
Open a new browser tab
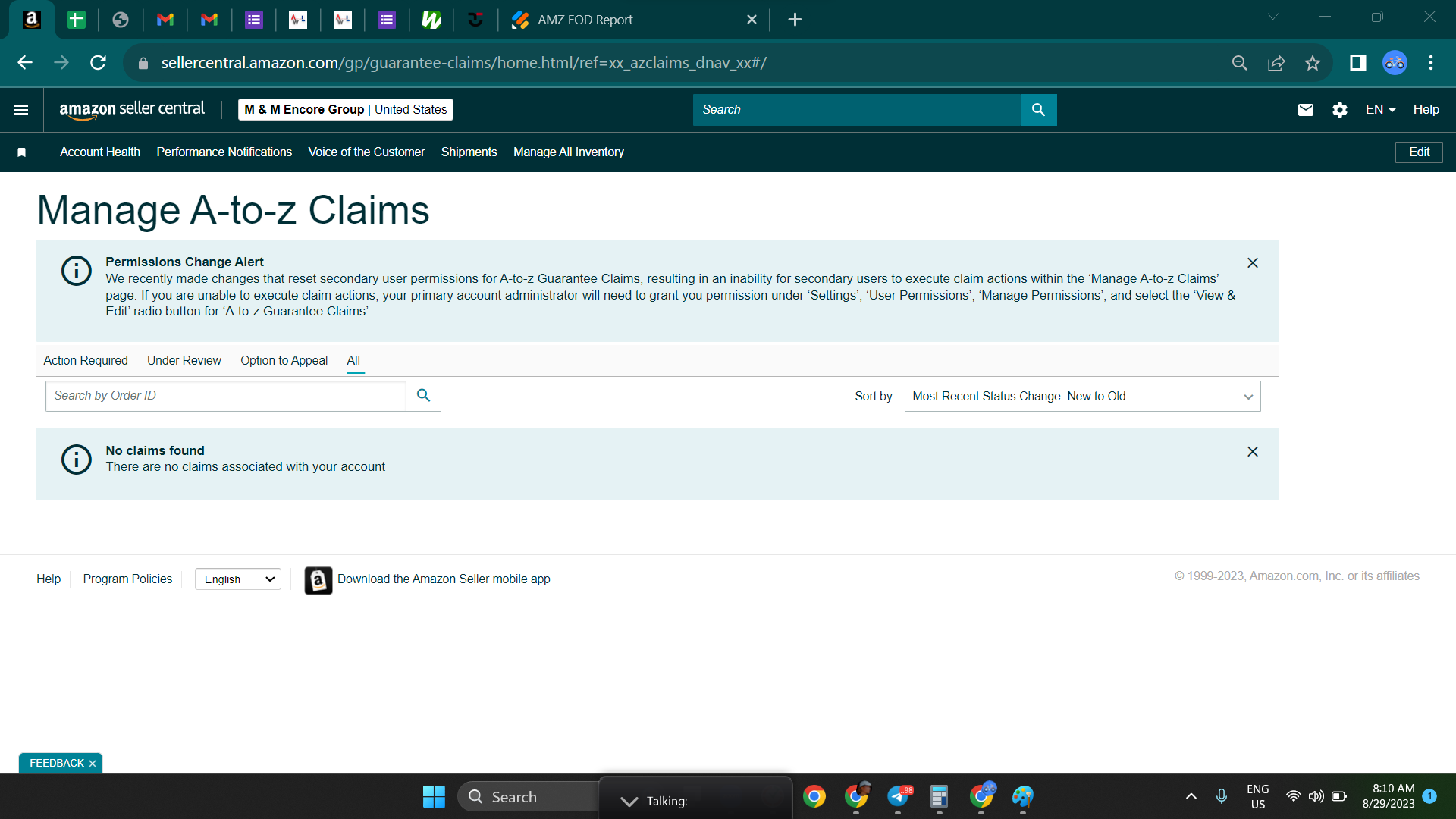(x=795, y=20)
